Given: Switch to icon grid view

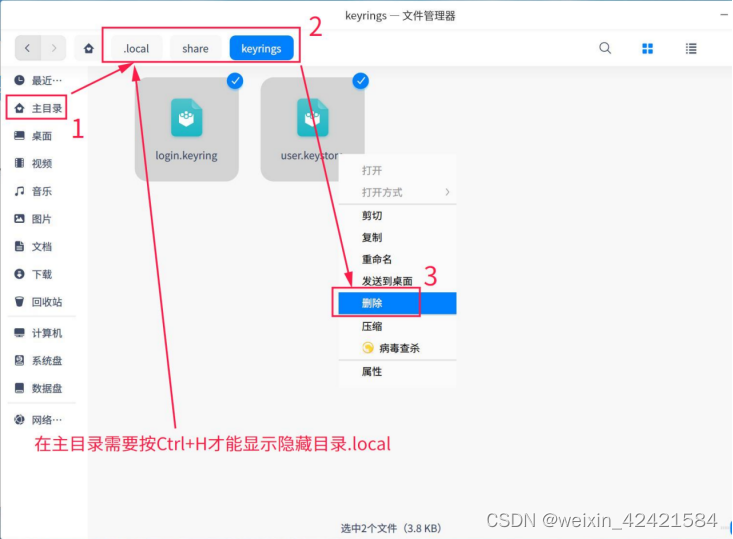Looking at the screenshot, I should click(647, 48).
